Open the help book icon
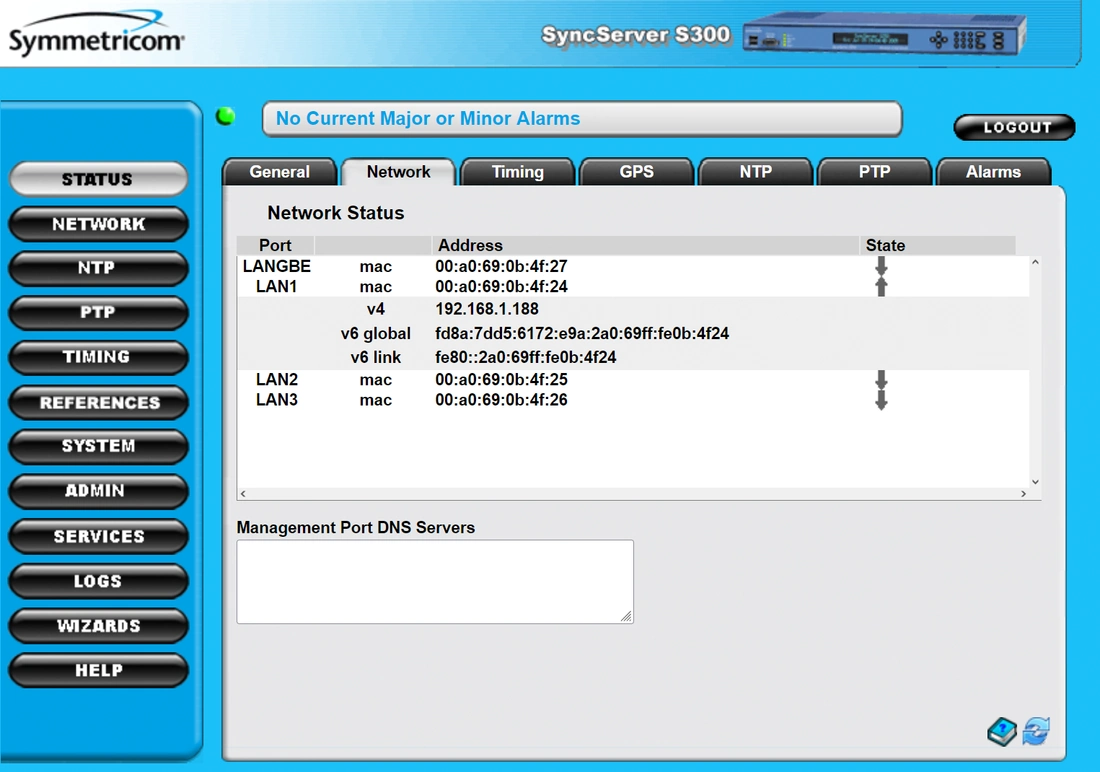 (1002, 732)
